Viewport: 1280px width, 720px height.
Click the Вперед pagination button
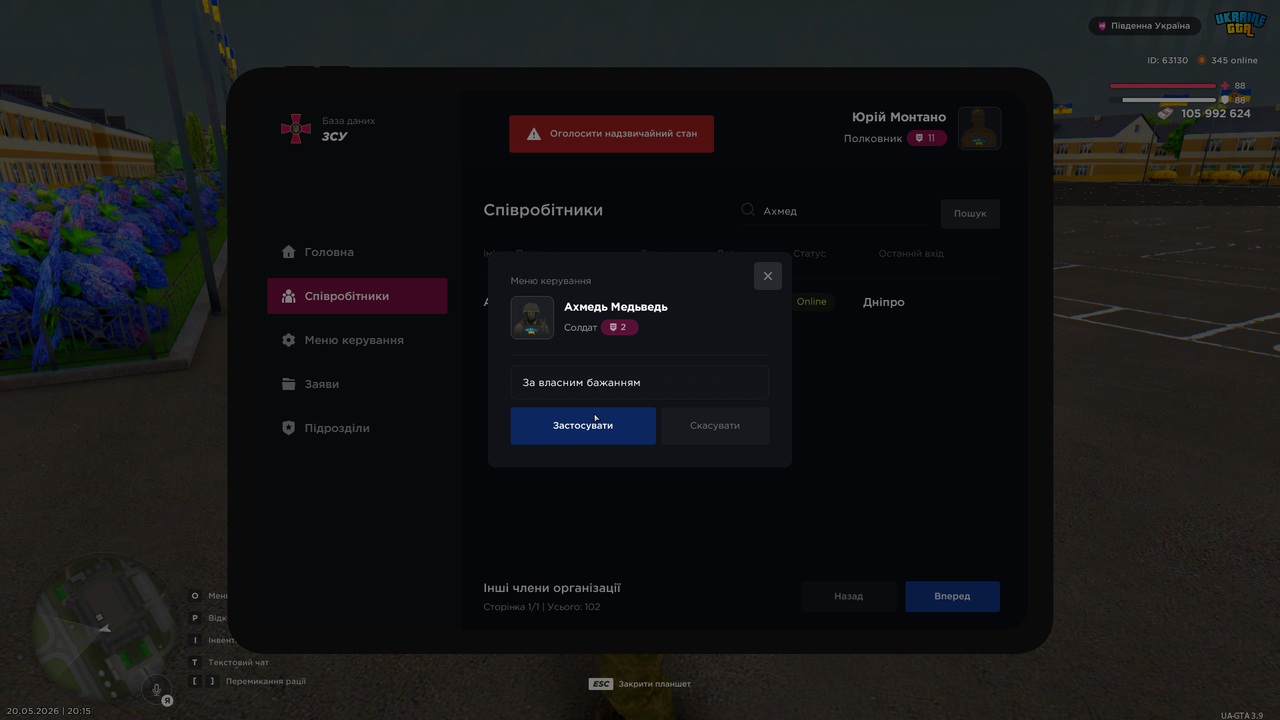coord(952,596)
